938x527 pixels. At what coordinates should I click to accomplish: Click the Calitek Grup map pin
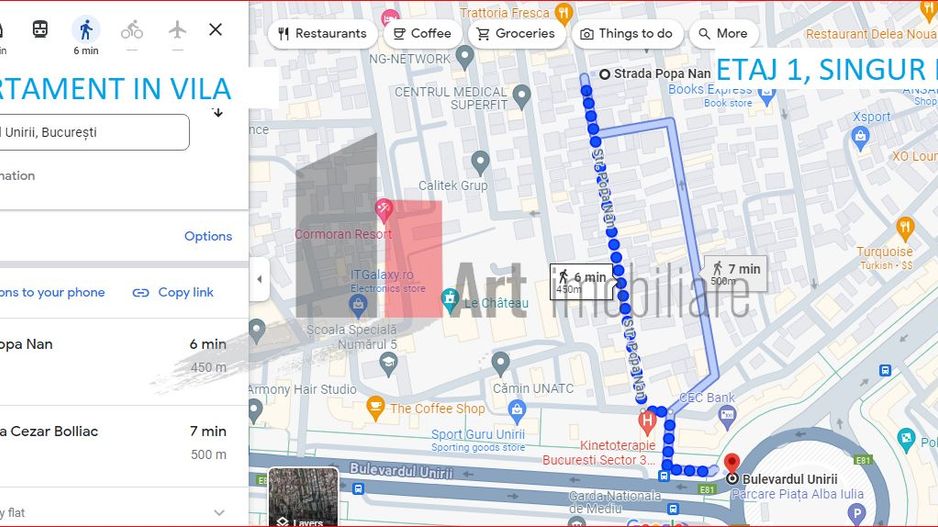point(480,163)
